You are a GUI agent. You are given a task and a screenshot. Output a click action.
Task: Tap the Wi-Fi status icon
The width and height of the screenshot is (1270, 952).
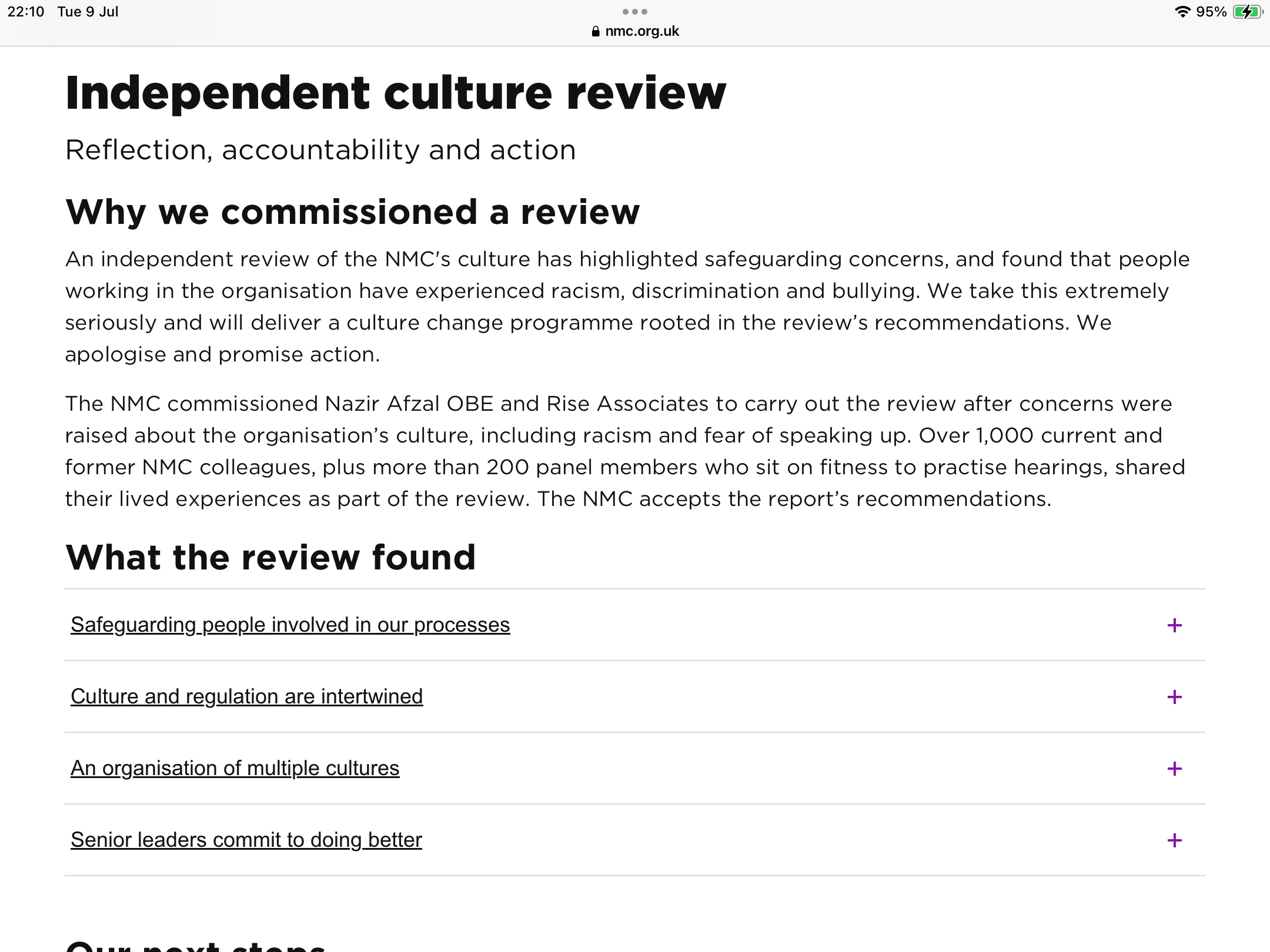coord(1182,12)
